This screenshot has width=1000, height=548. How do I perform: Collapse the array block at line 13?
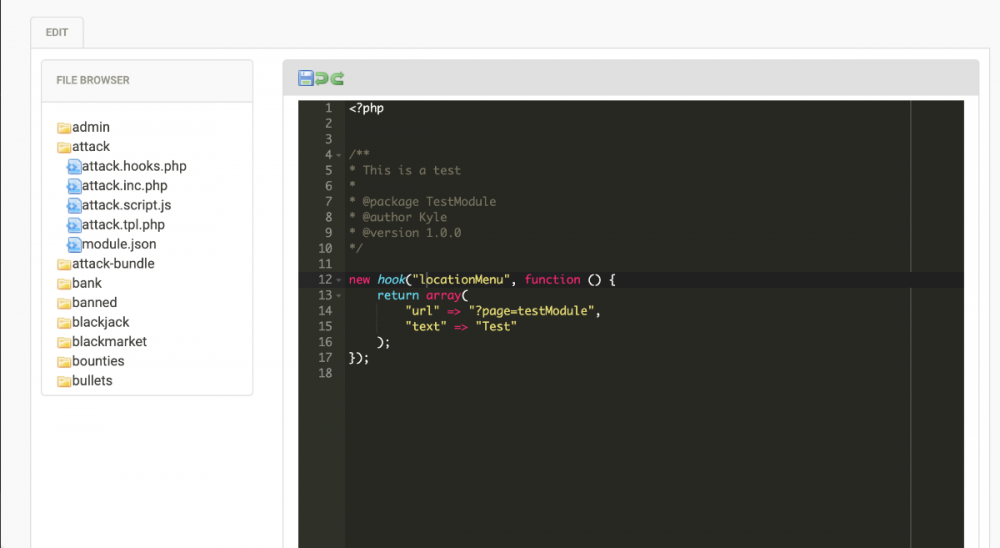click(x=339, y=296)
